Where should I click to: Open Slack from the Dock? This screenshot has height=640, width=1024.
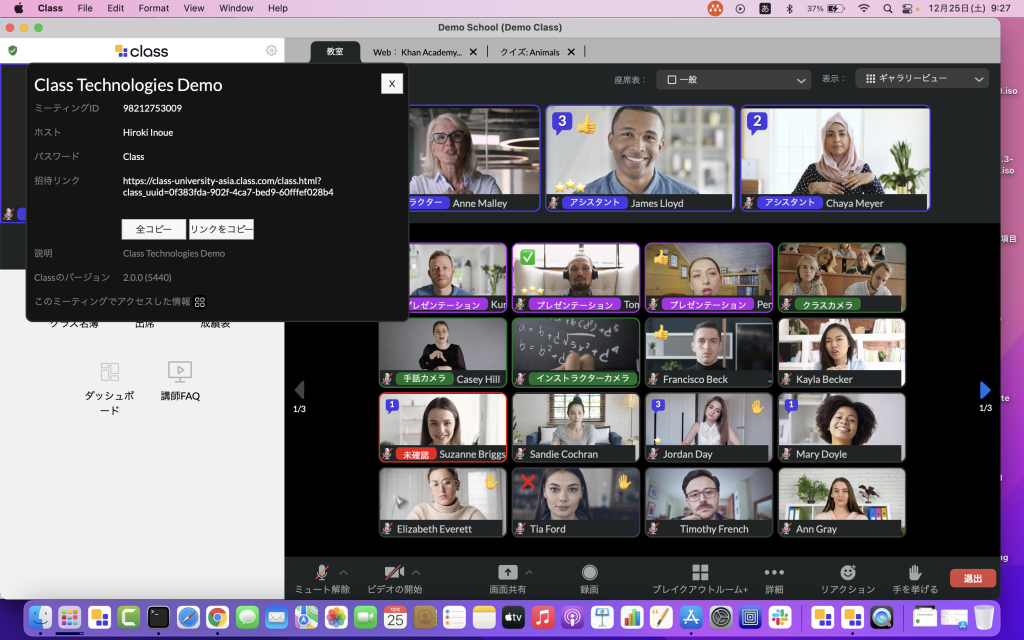coord(780,617)
